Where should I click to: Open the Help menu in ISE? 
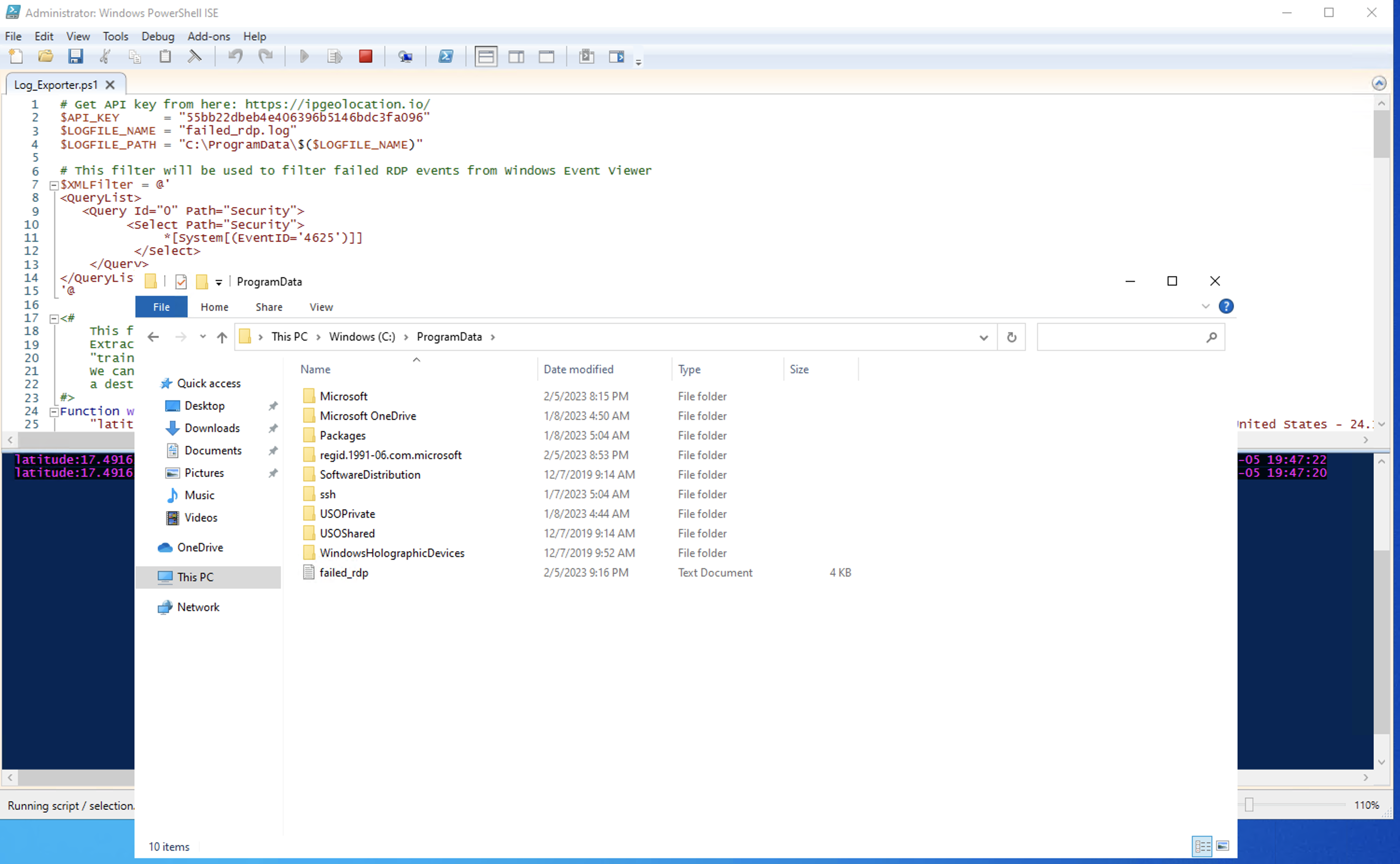255,36
